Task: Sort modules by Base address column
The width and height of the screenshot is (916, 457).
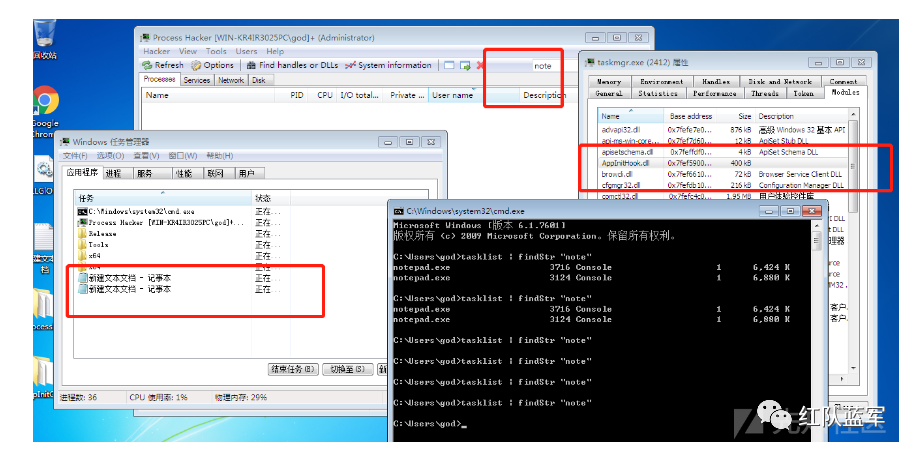Action: [x=691, y=116]
